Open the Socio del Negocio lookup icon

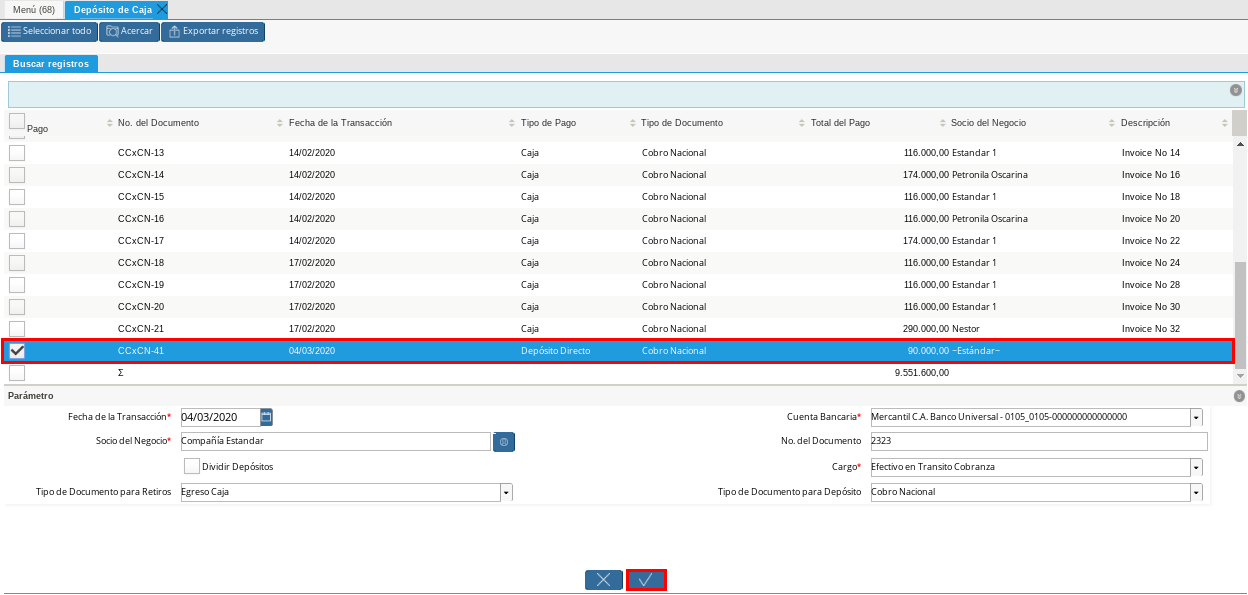[x=504, y=442]
